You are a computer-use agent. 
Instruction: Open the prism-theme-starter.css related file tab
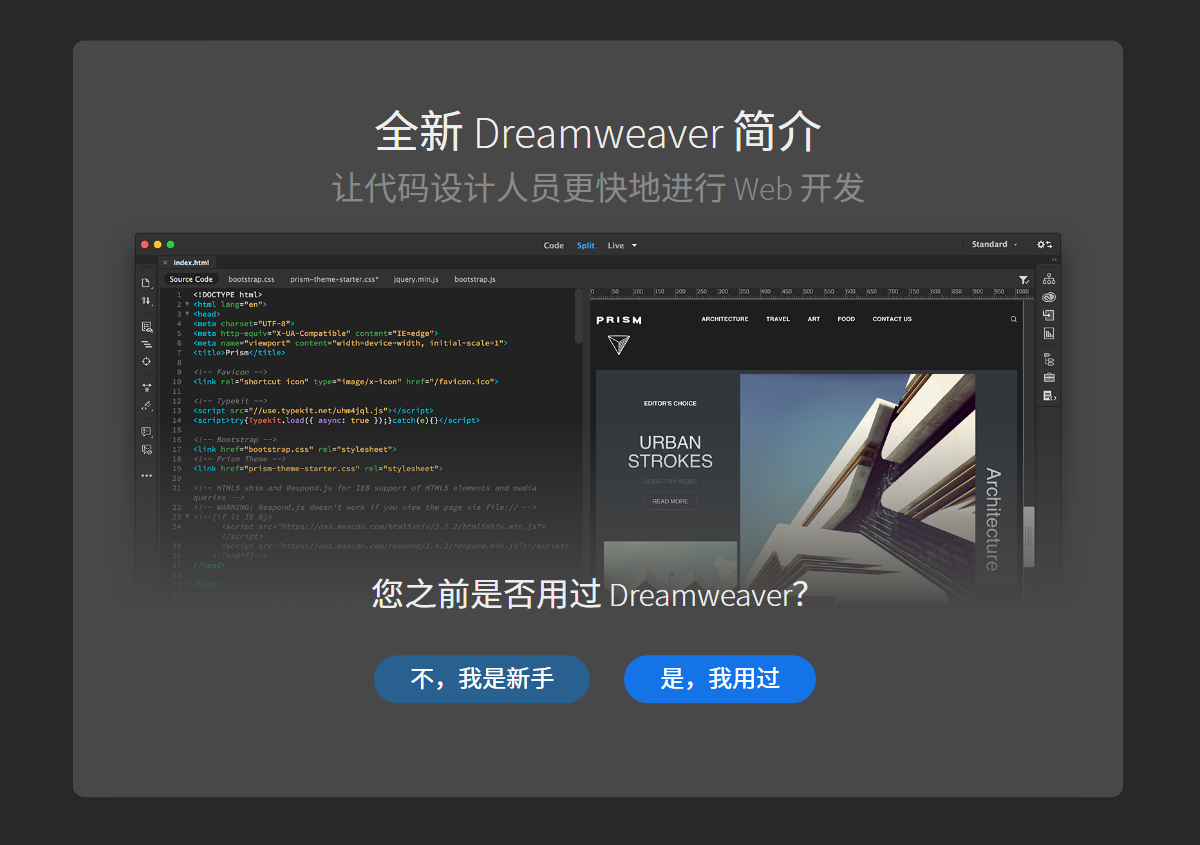coord(334,279)
